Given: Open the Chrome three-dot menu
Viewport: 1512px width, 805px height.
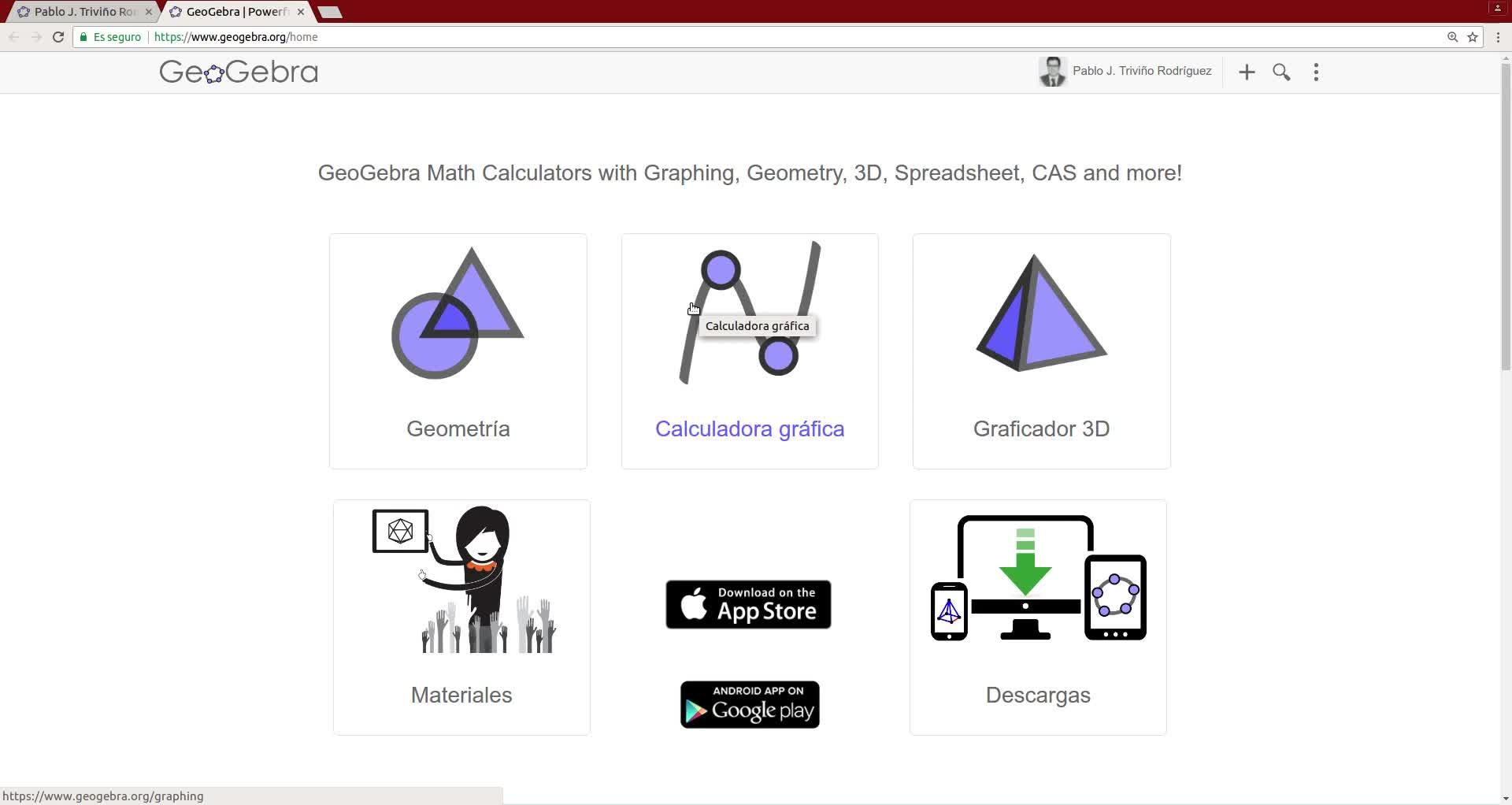Looking at the screenshot, I should pos(1498,37).
